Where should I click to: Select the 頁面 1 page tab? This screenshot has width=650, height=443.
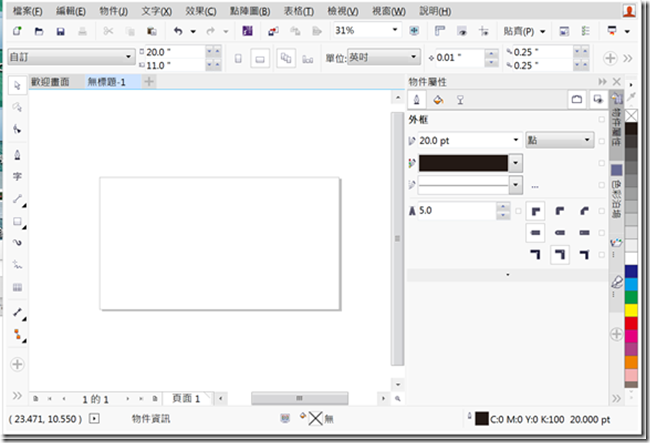pyautogui.click(x=187, y=398)
